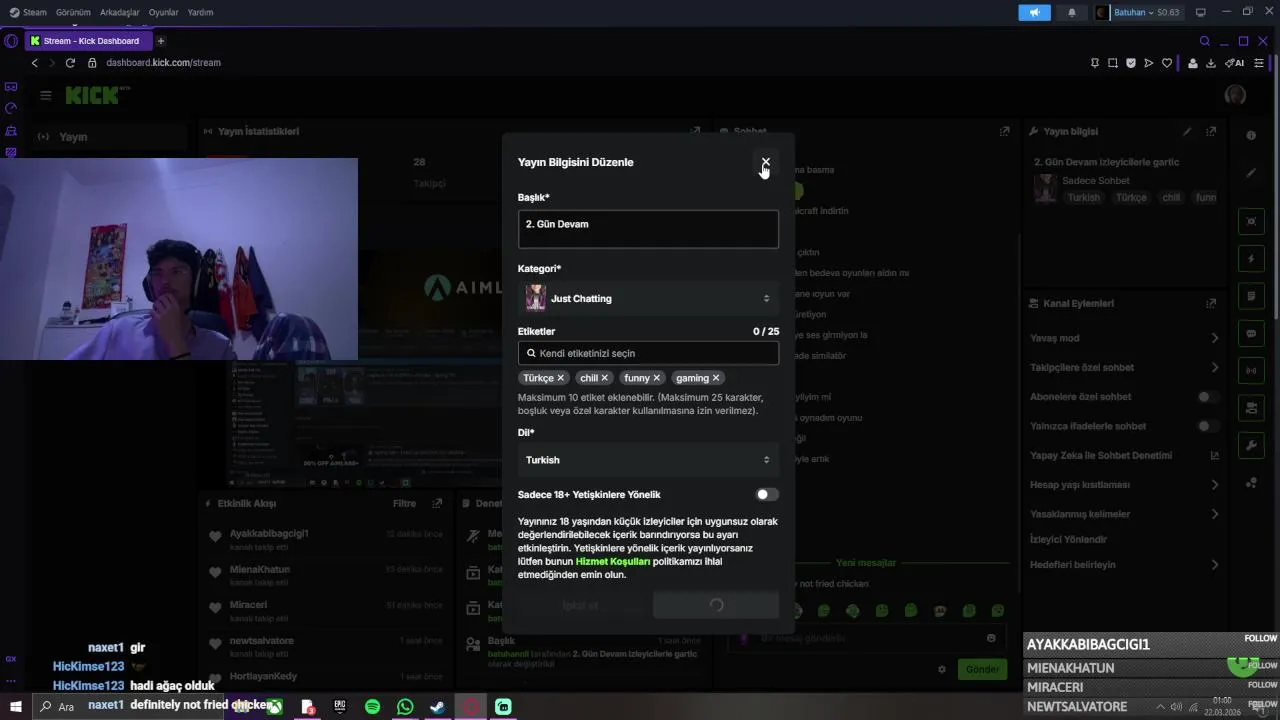The height and width of the screenshot is (720, 1280).
Task: Expand Takipçilere özel sohbet settings
Action: click(x=1124, y=367)
